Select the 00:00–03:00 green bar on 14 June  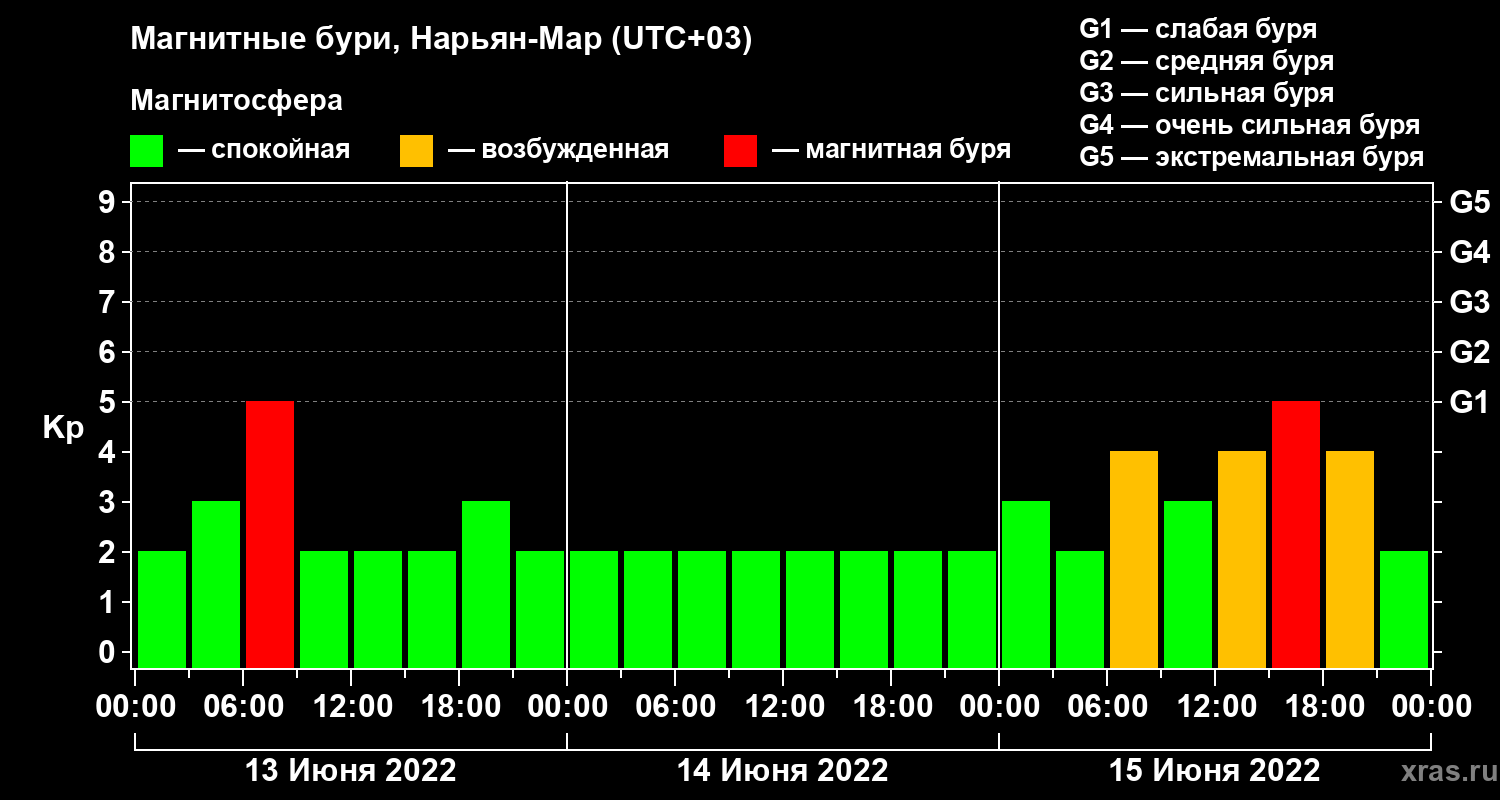(594, 609)
